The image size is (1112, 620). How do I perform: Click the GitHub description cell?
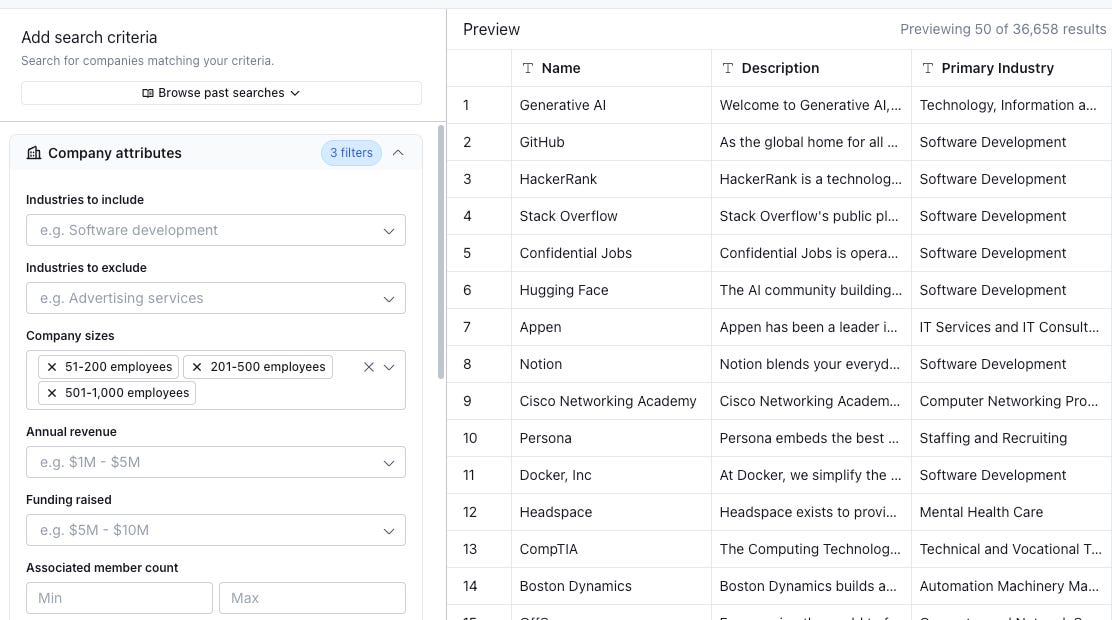[x=811, y=142]
